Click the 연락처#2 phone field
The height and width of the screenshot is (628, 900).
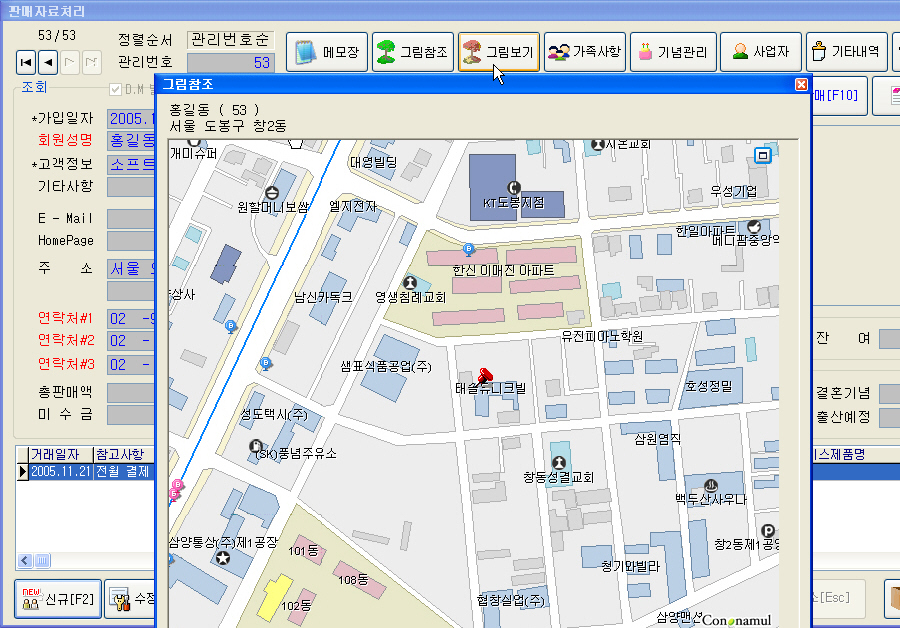[131, 340]
